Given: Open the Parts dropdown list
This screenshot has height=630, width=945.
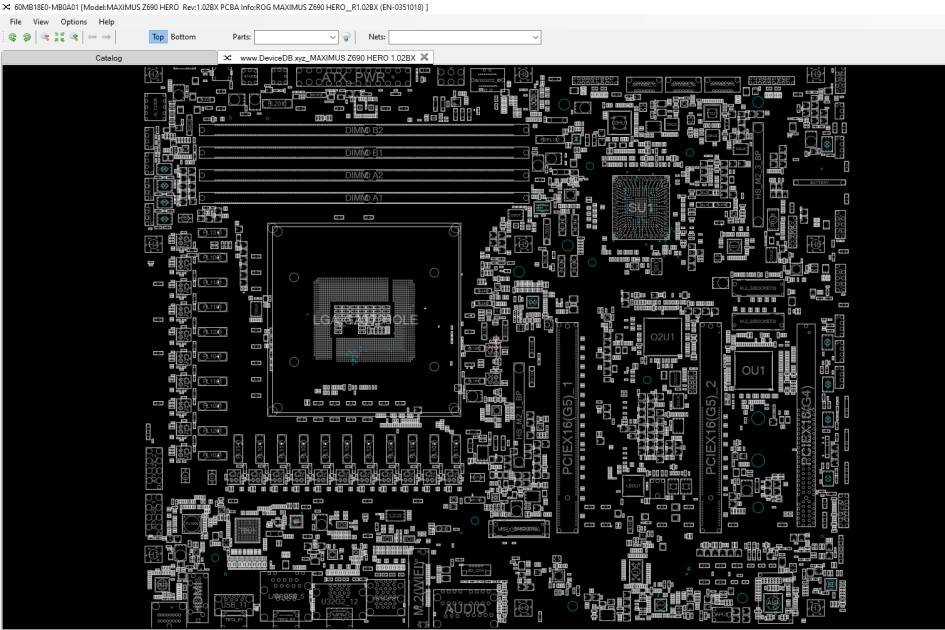Looking at the screenshot, I should (333, 37).
